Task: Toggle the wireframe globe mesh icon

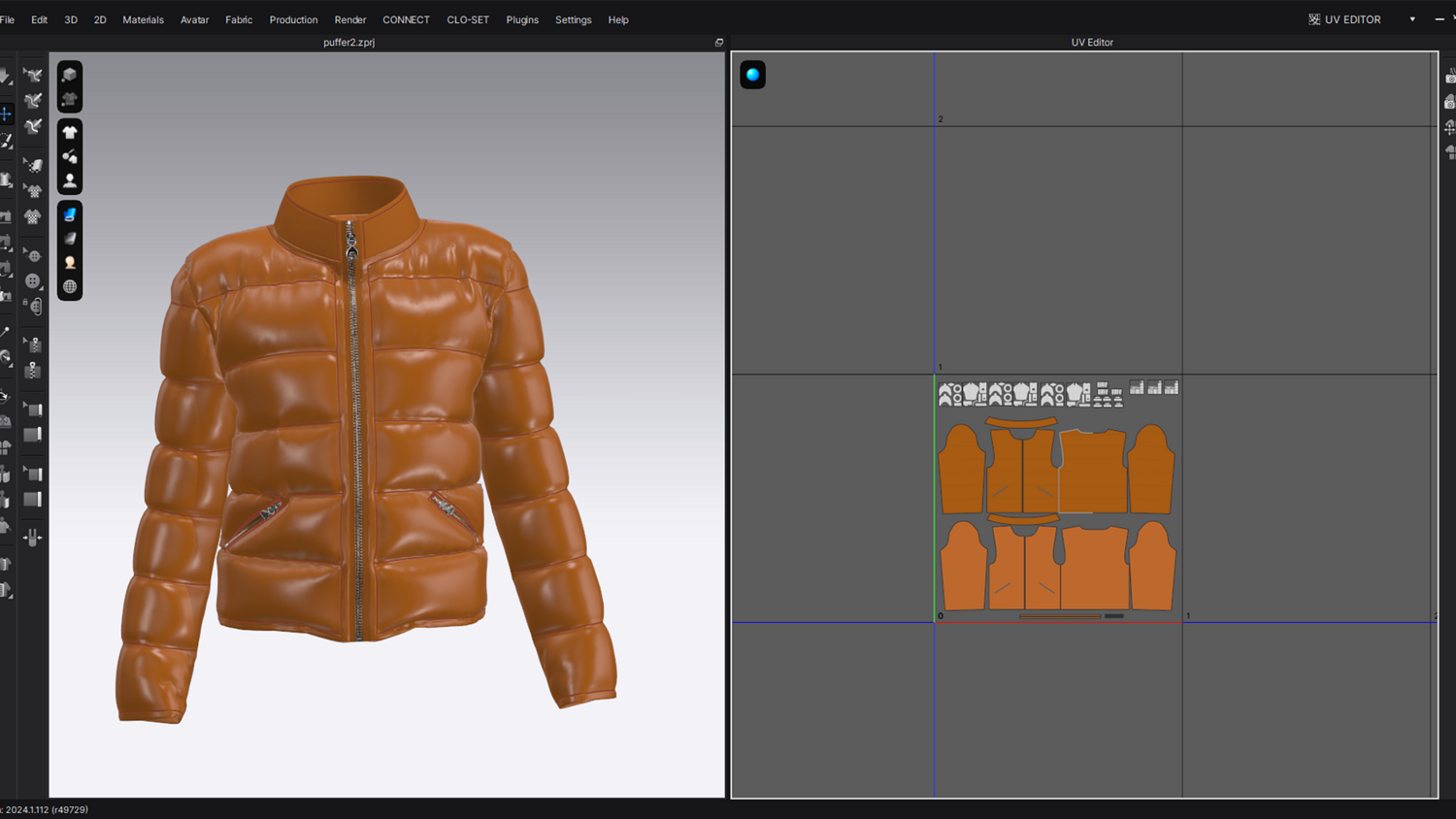Action: 70,287
